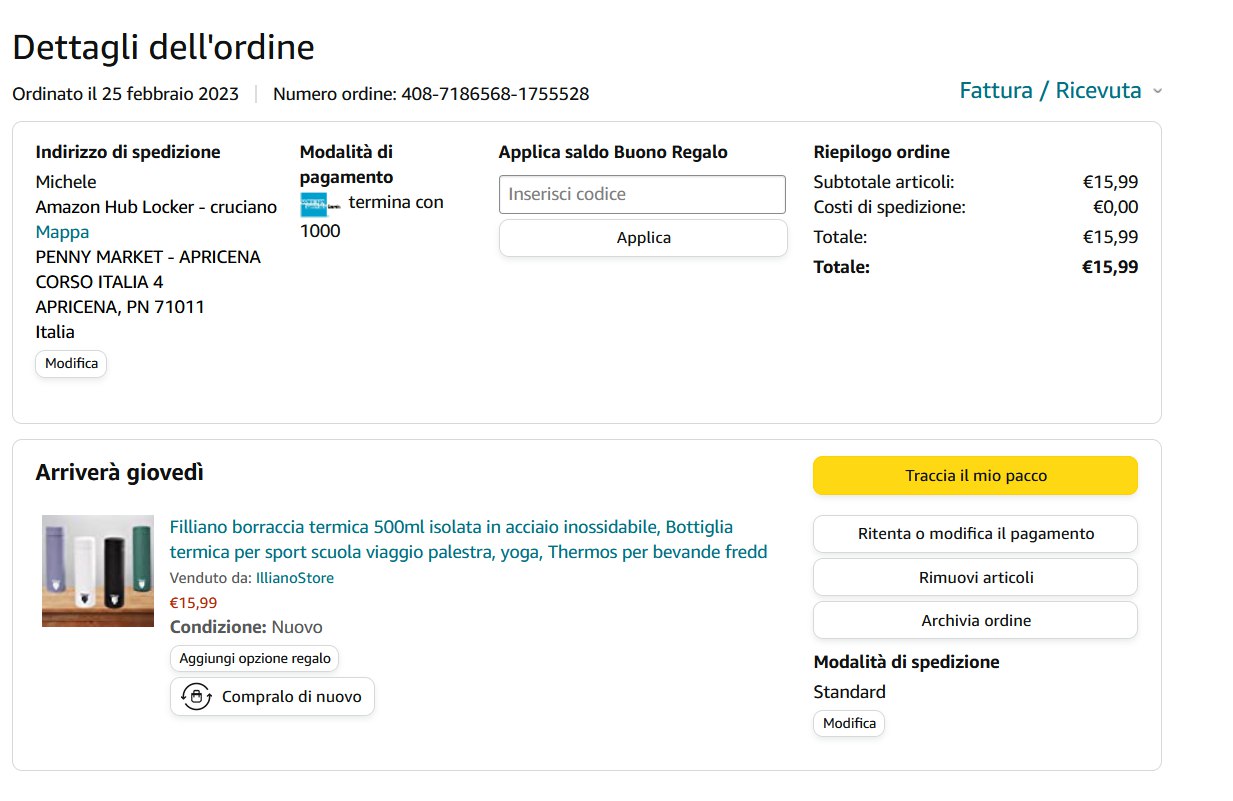Choose Archivia ordine
1233x801 pixels.
[x=975, y=620]
